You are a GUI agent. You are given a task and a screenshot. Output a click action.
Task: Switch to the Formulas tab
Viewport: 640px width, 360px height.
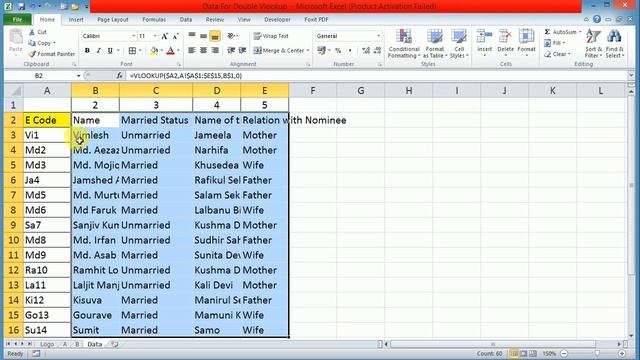(154, 20)
